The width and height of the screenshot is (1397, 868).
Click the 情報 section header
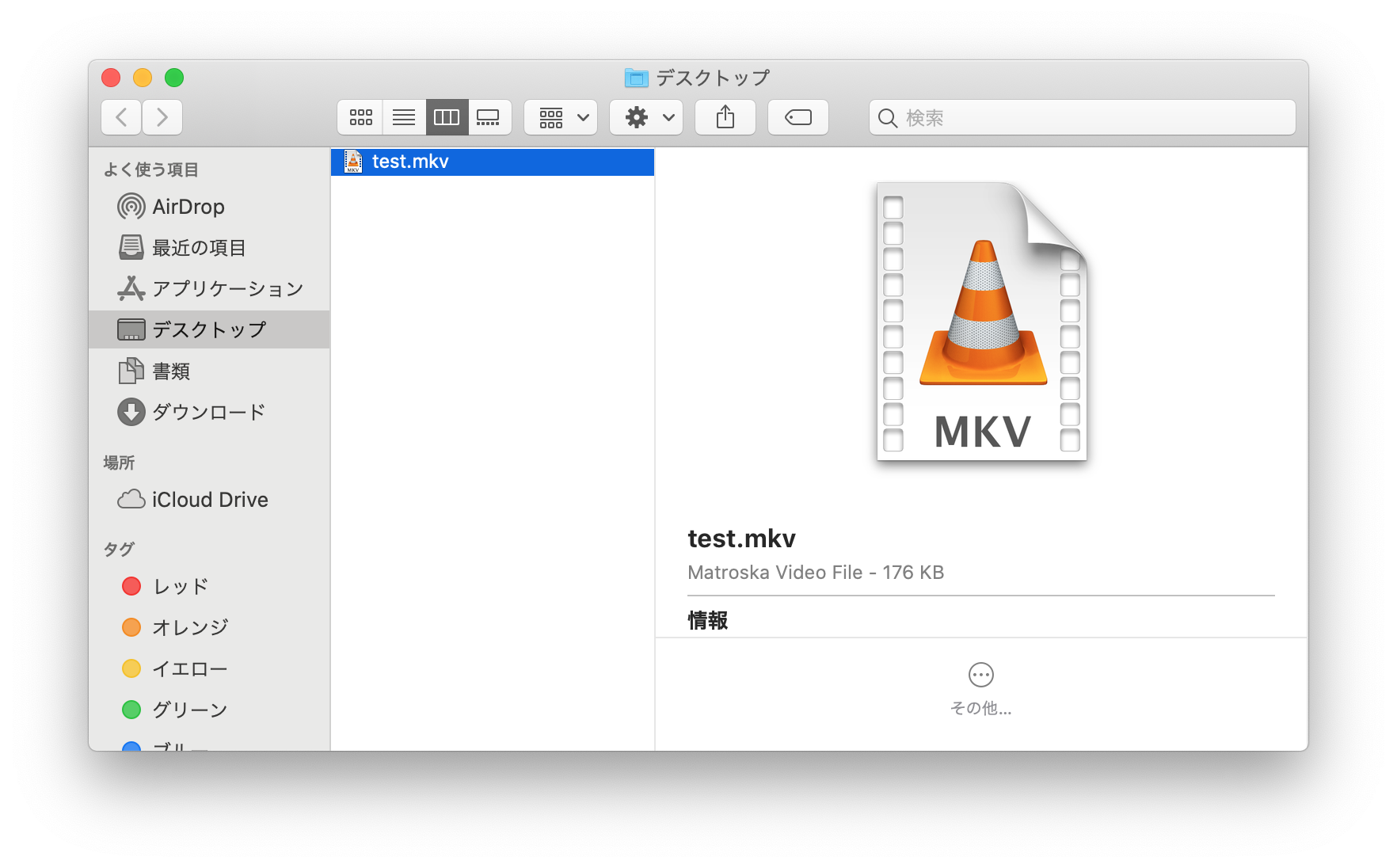[708, 620]
